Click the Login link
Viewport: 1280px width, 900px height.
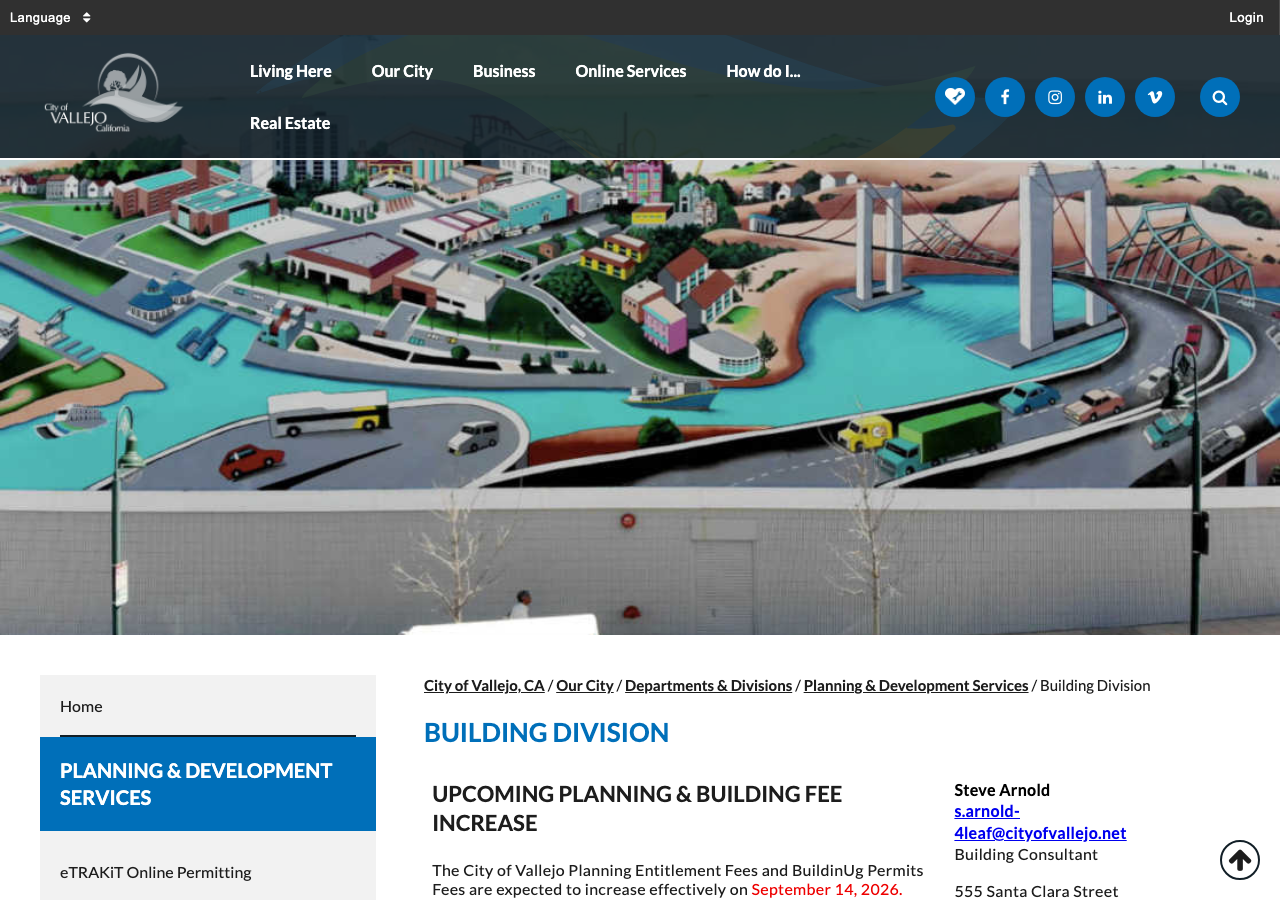[x=1246, y=17]
